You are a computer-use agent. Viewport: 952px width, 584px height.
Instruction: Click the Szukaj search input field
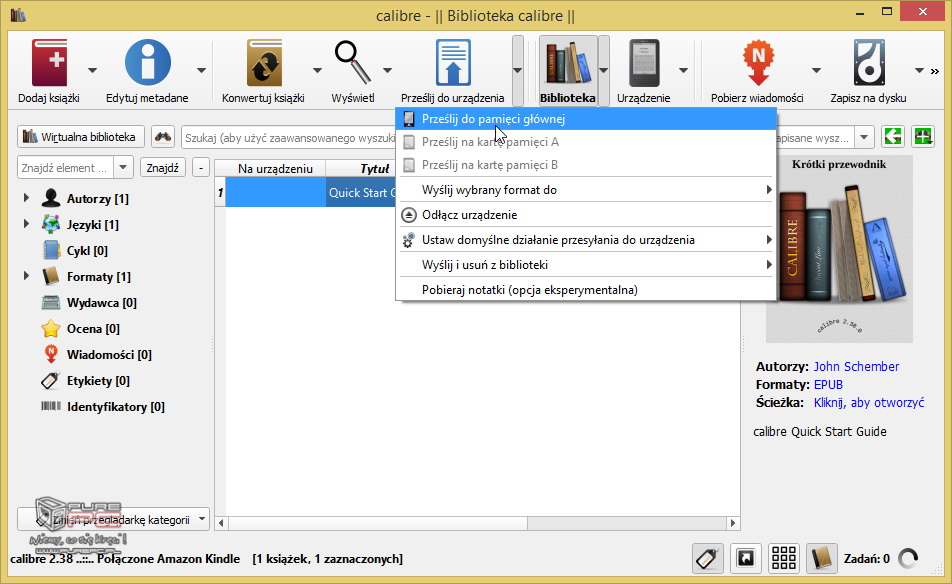(x=289, y=138)
